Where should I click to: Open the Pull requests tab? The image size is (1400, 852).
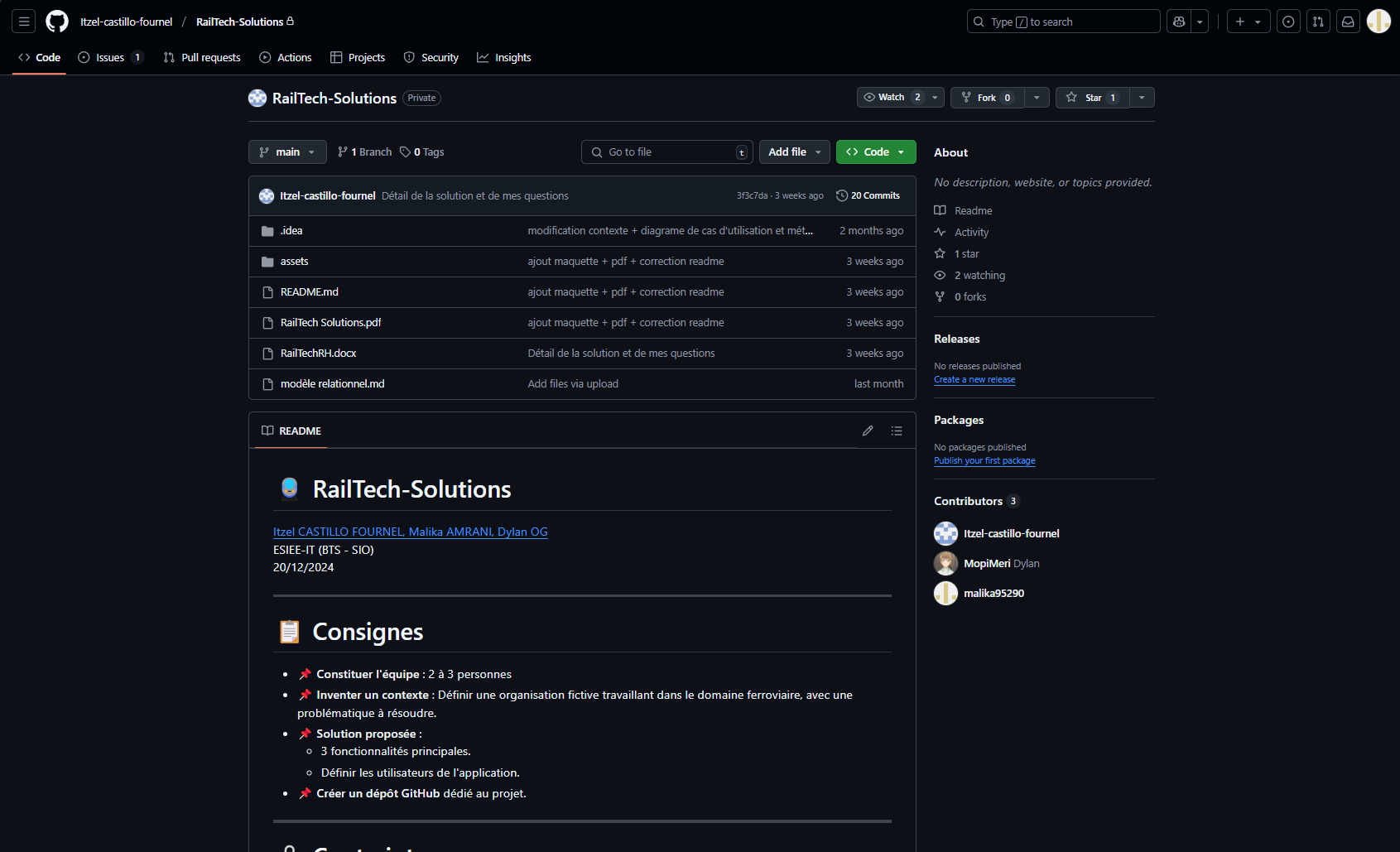pyautogui.click(x=202, y=58)
